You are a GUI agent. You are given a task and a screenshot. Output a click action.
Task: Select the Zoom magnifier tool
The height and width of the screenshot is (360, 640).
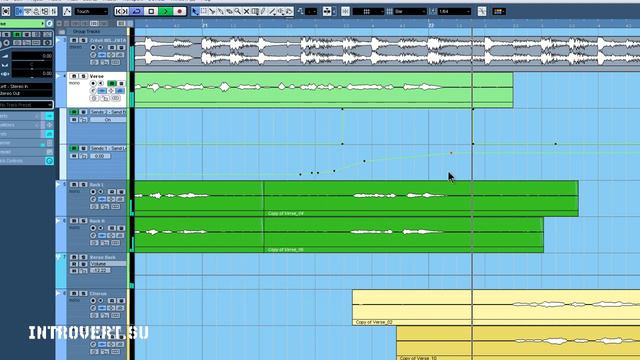238,11
